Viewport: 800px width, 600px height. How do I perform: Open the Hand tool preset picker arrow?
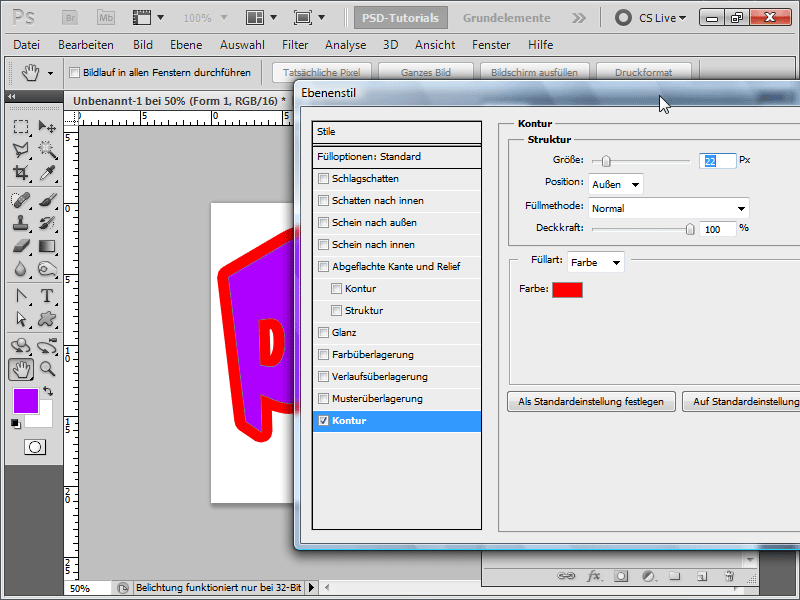(50, 73)
